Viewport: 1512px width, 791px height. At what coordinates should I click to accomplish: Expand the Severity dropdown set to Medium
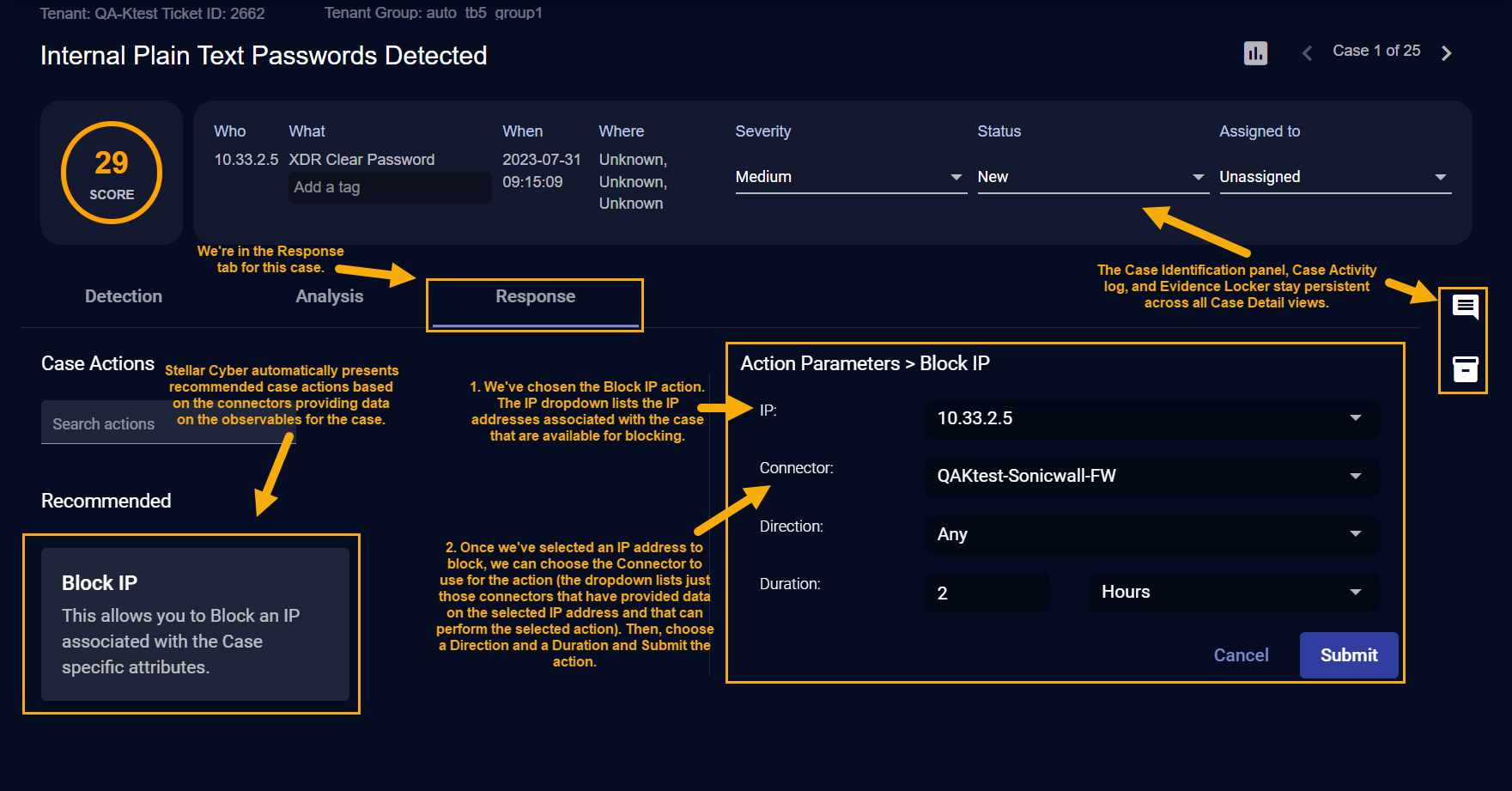click(x=850, y=177)
